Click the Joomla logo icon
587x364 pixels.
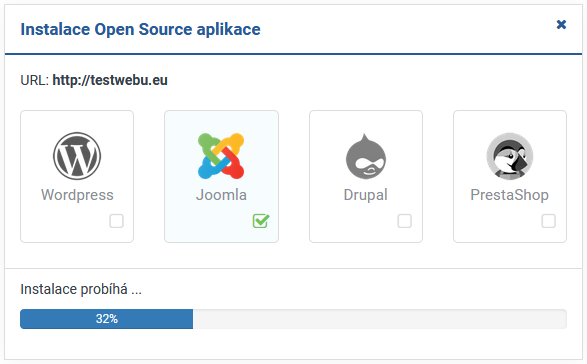coord(221,156)
